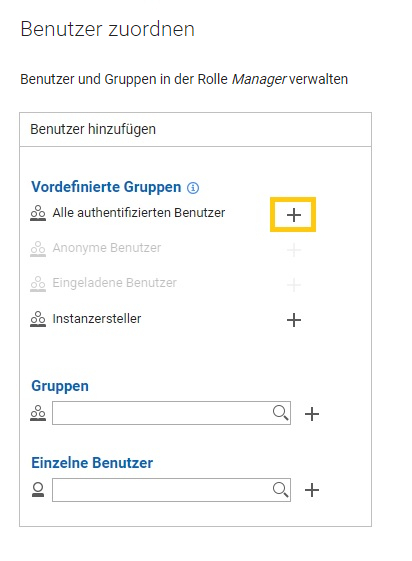Click the Instanzersteller plus icon
The width and height of the screenshot is (412, 561).
click(294, 320)
